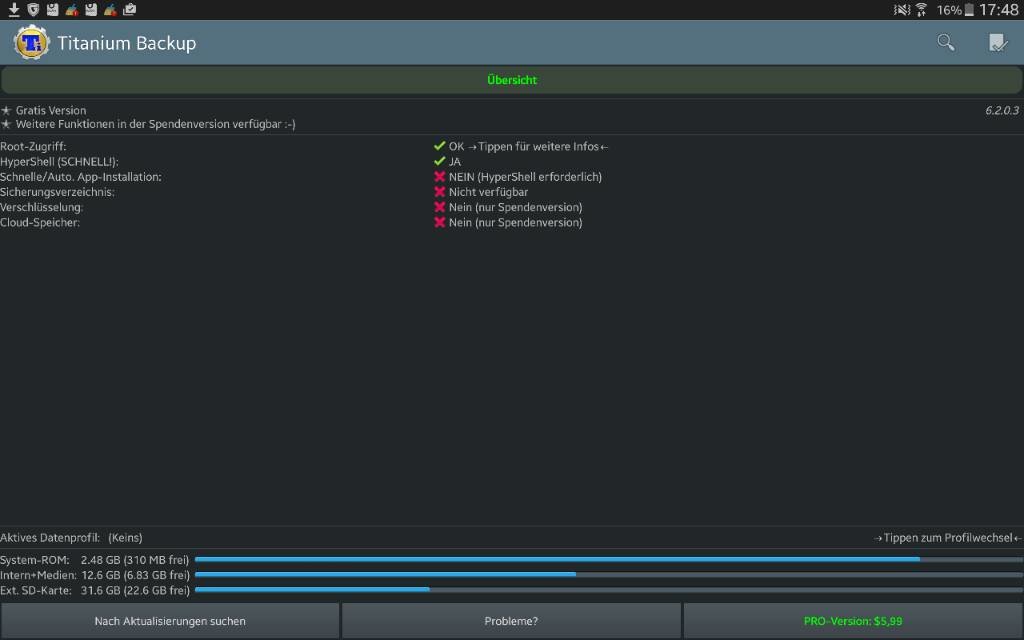
Task: Tap OK →Tippen für weitere Infos← link
Action: point(528,146)
